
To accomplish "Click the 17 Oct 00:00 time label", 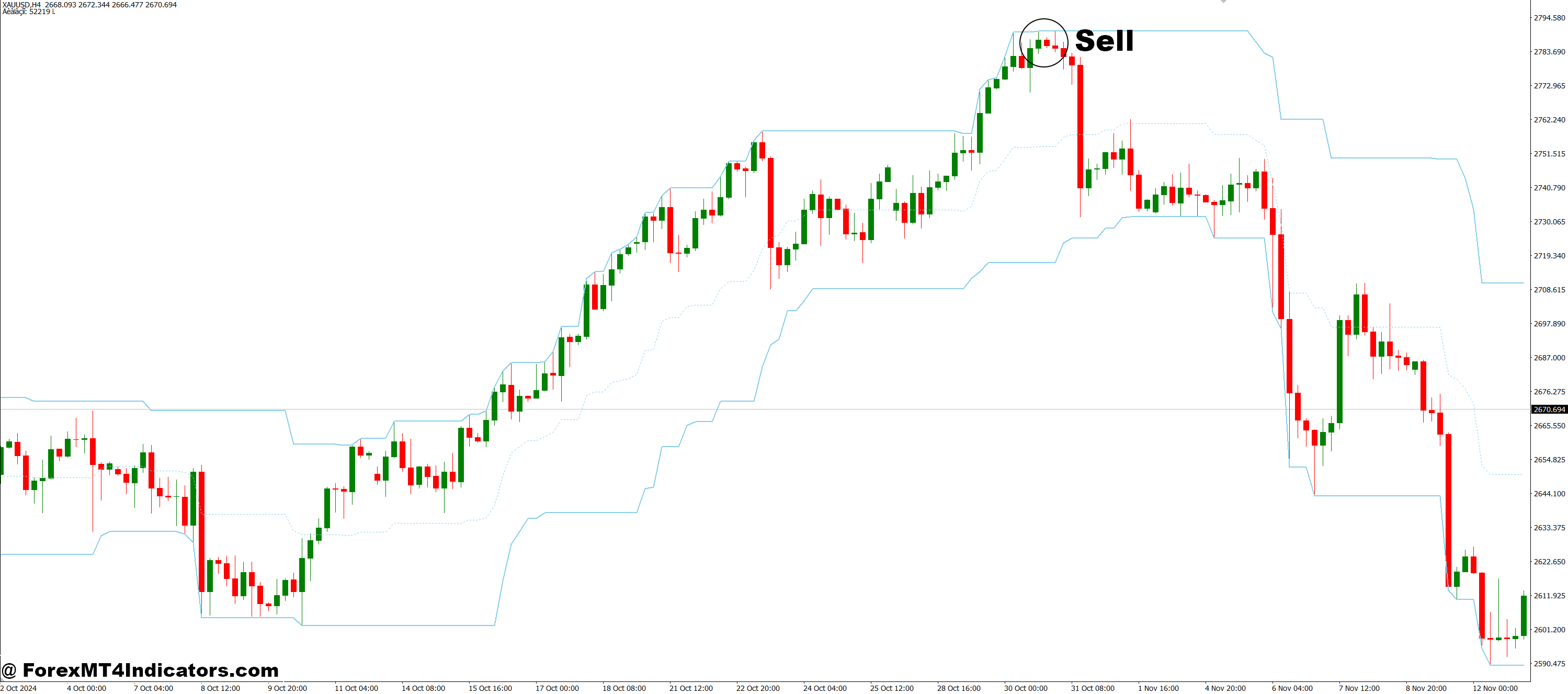I will pos(557,689).
